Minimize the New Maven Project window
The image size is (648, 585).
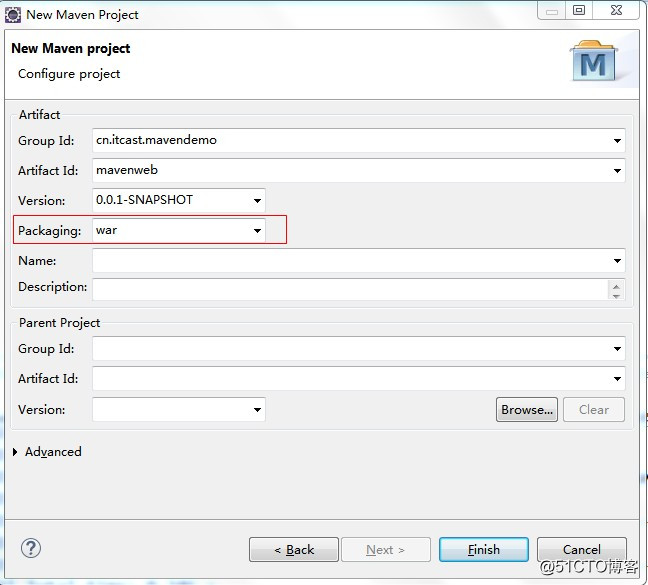(552, 10)
